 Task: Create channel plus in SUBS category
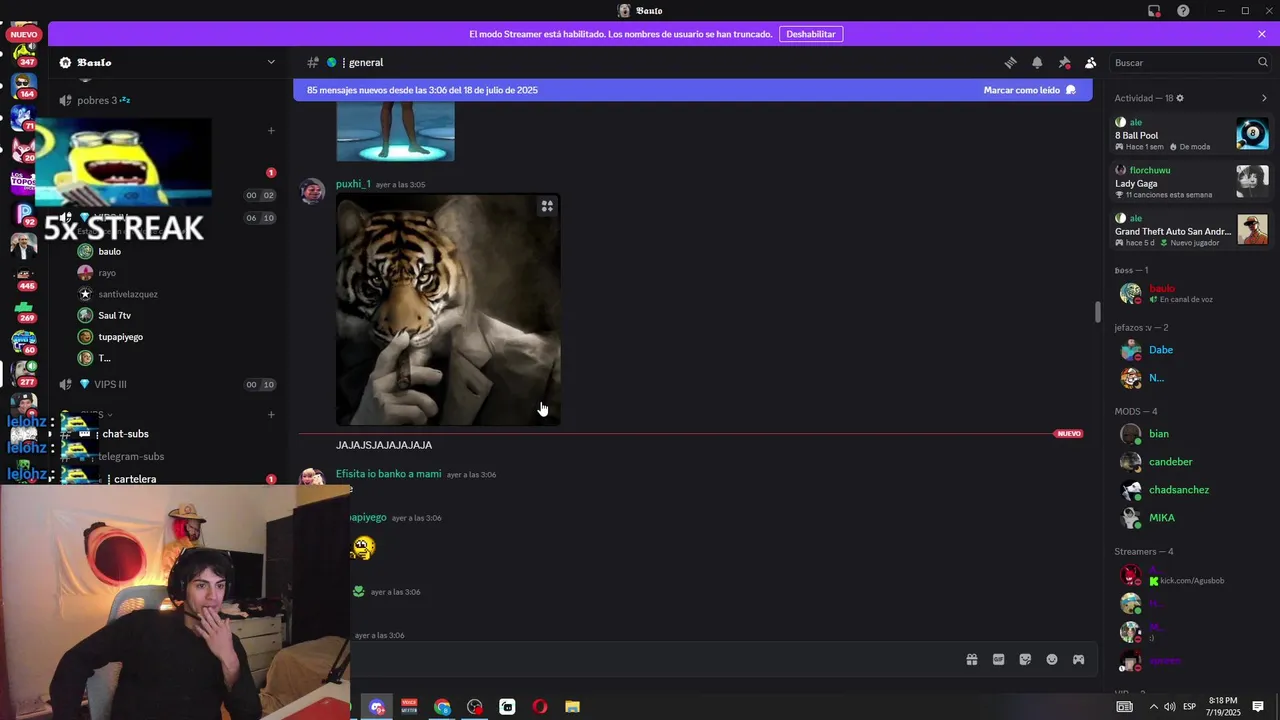(271, 414)
